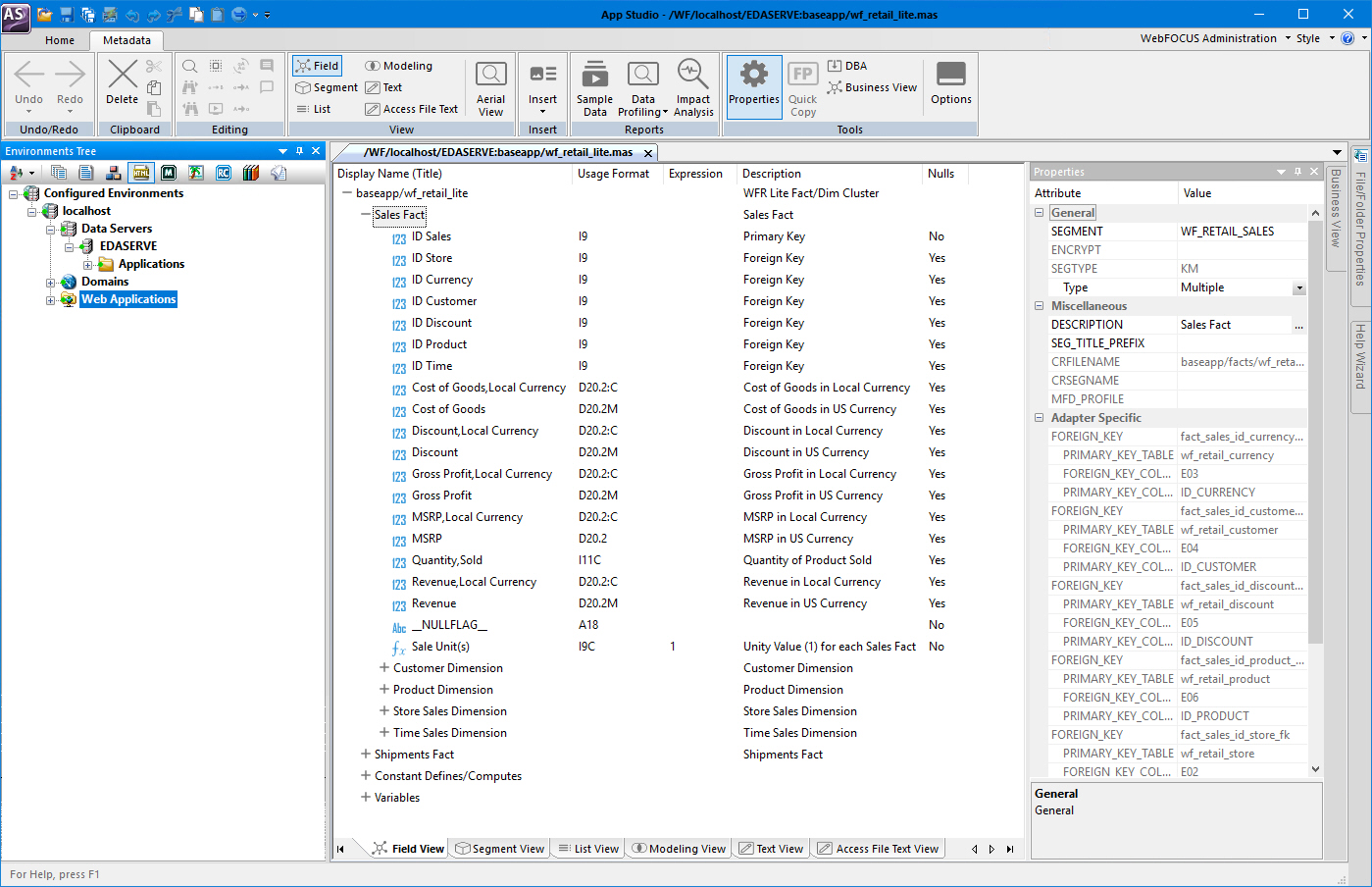Screen dimensions: 1372x887
Task: Expand the Customer Dimension node
Action: (384, 668)
